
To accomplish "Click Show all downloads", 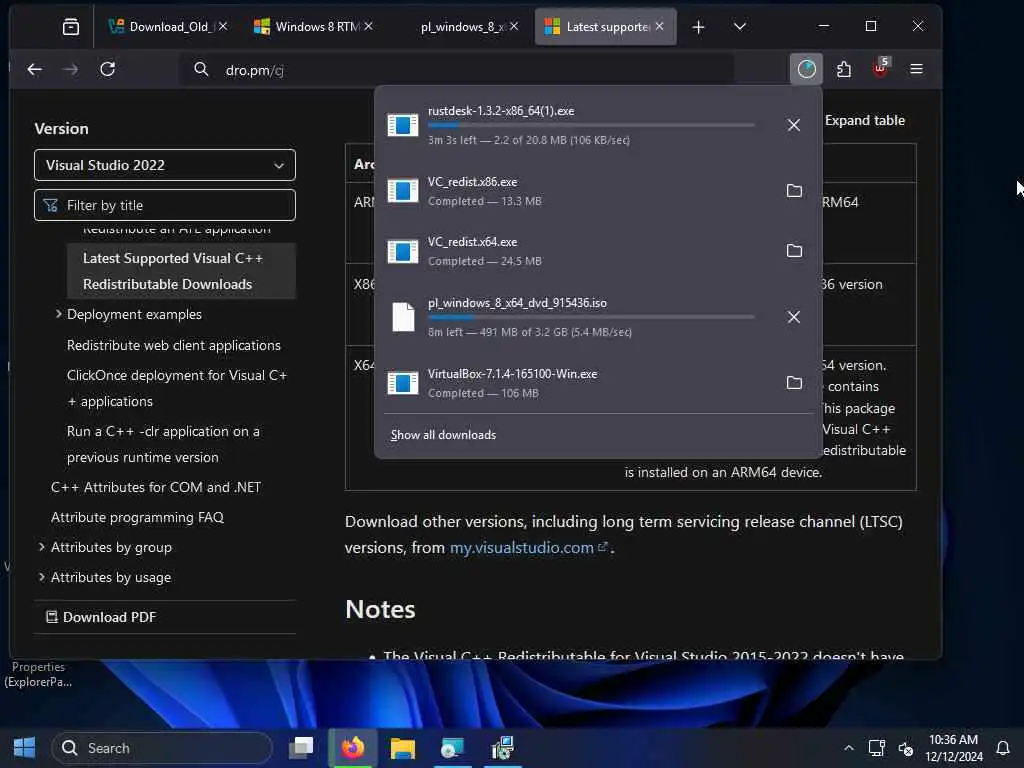I will [443, 435].
